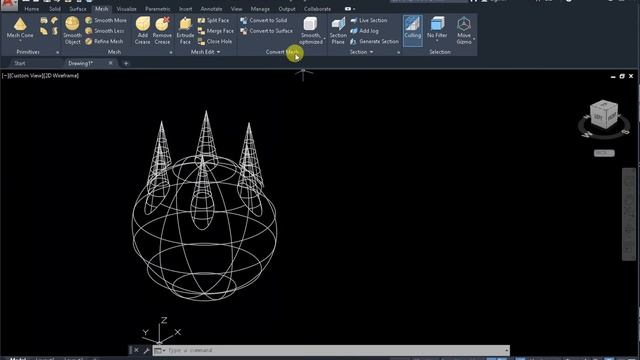This screenshot has width=640, height=360.
Task: Toggle the Culling selection option
Action: click(413, 30)
